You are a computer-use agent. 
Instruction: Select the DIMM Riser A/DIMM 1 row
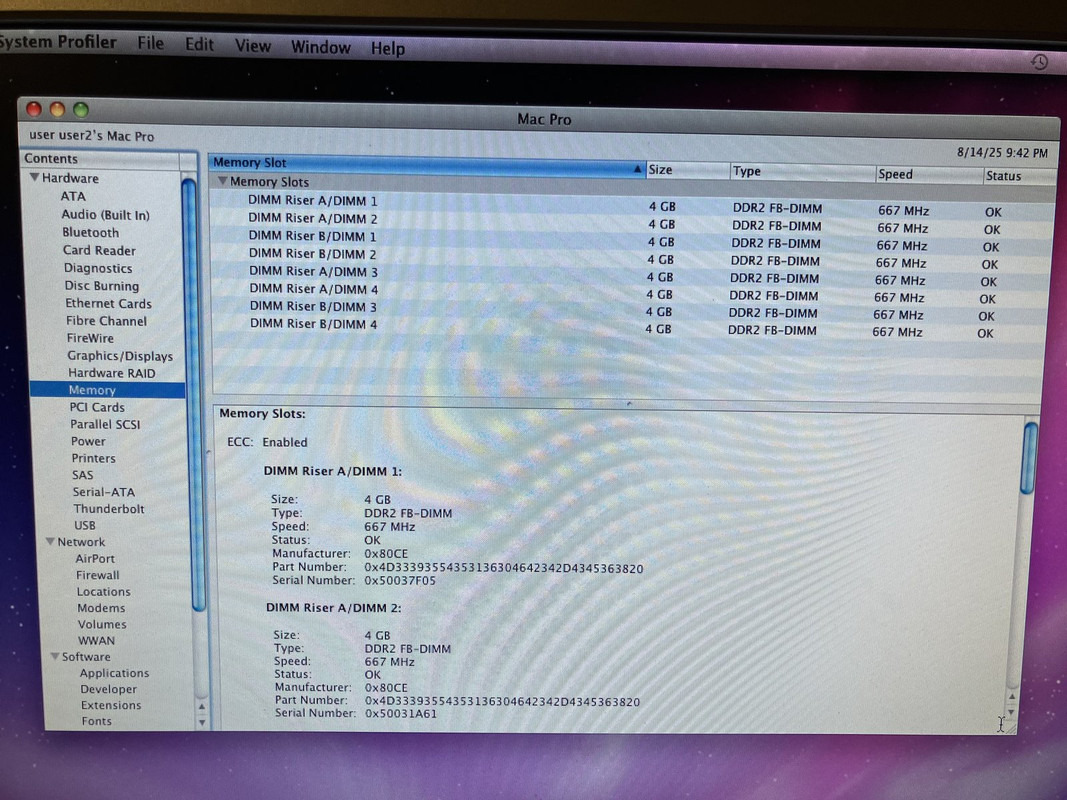tap(631, 205)
